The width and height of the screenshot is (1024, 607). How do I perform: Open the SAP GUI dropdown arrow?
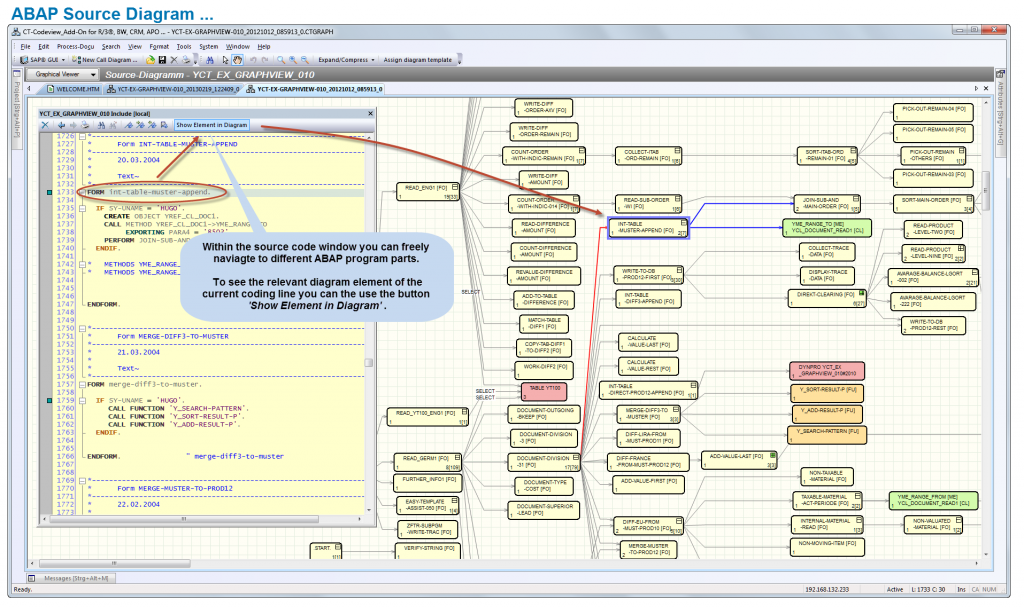63,60
